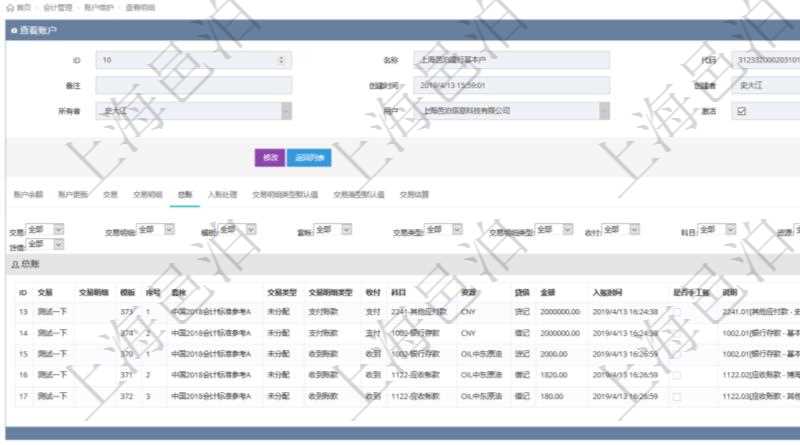Click 1002-银行存款 in row 14
The width and height of the screenshot is (800, 445).
click(415, 333)
